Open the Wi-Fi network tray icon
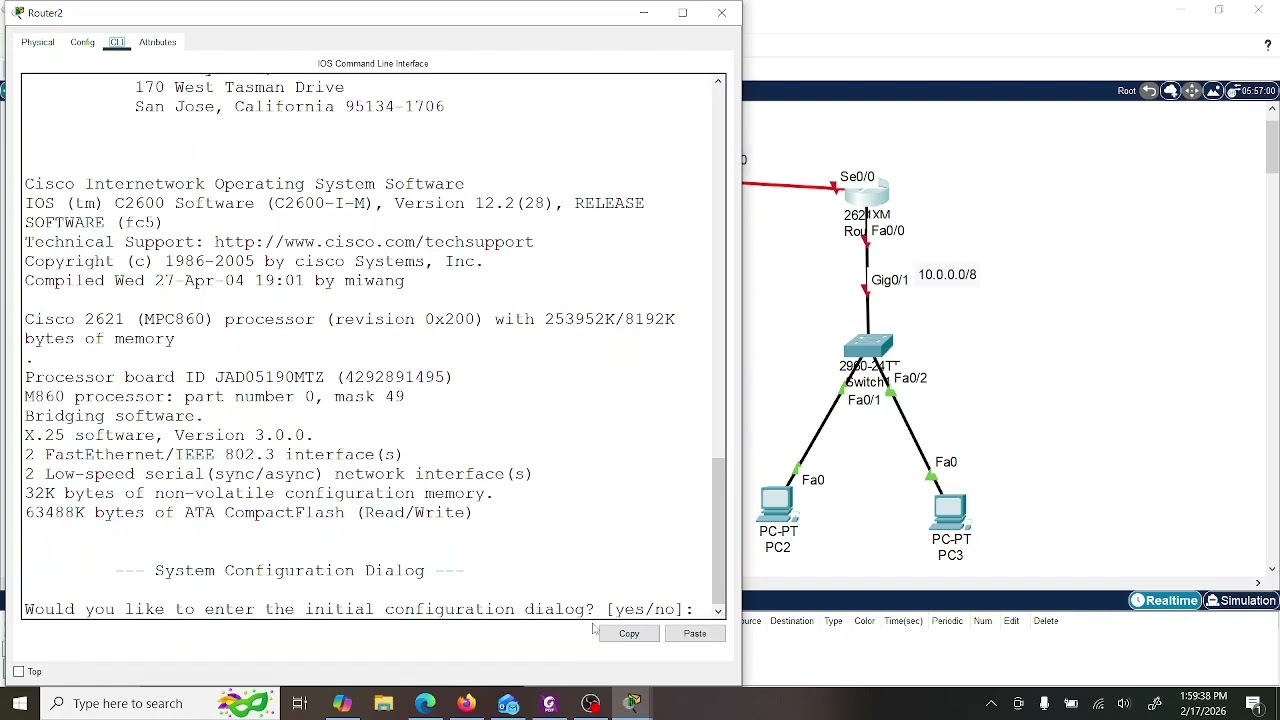The width and height of the screenshot is (1280, 720). pyautogui.click(x=1098, y=703)
